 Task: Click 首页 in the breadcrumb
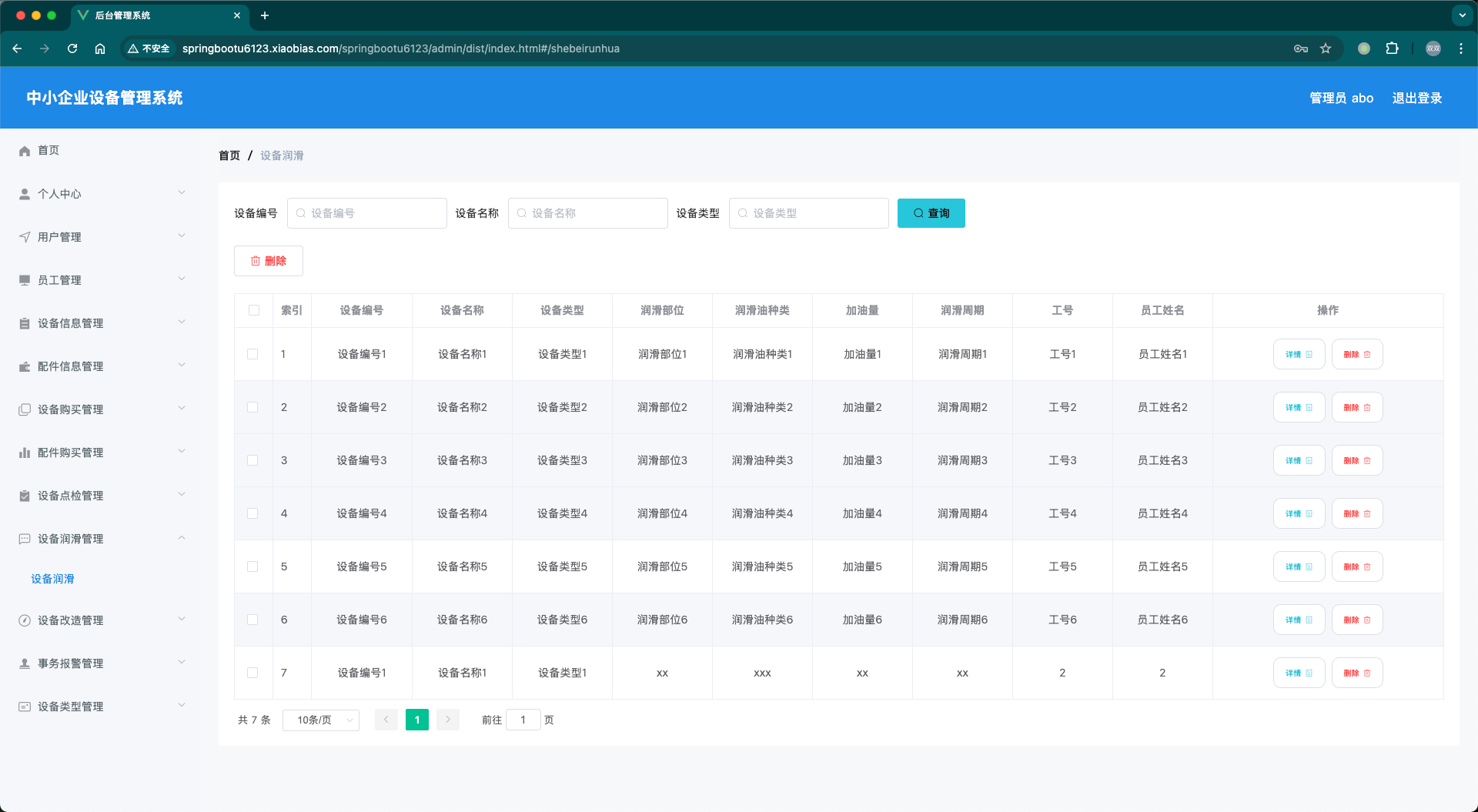point(229,155)
